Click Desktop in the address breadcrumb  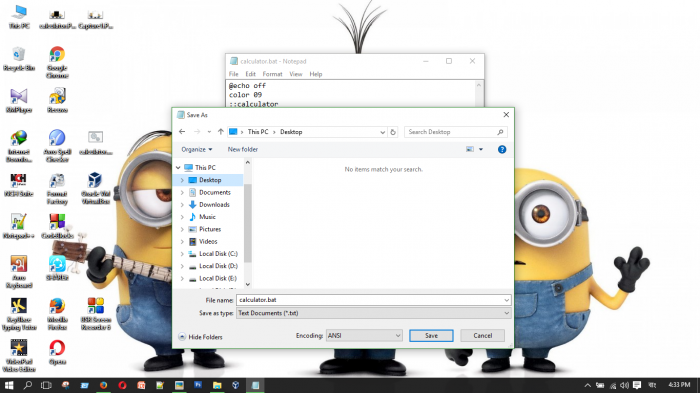tap(291, 132)
